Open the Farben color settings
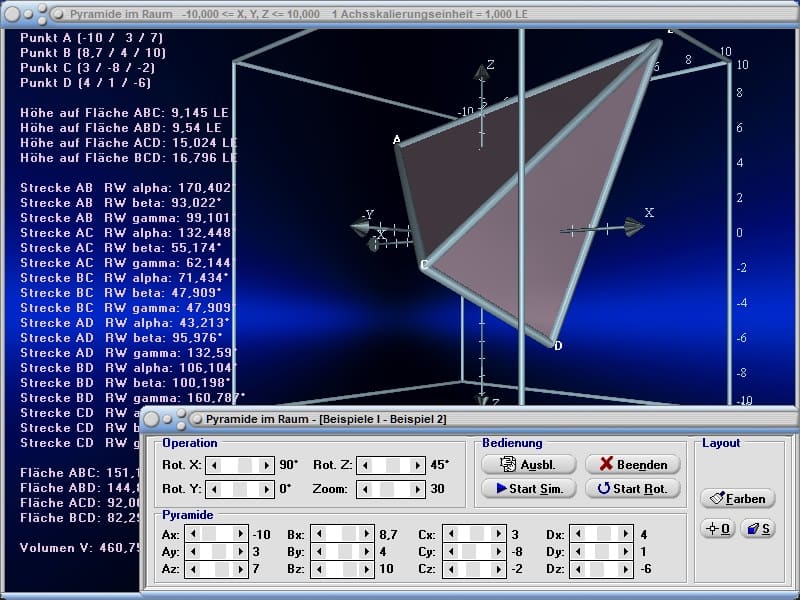 738,498
